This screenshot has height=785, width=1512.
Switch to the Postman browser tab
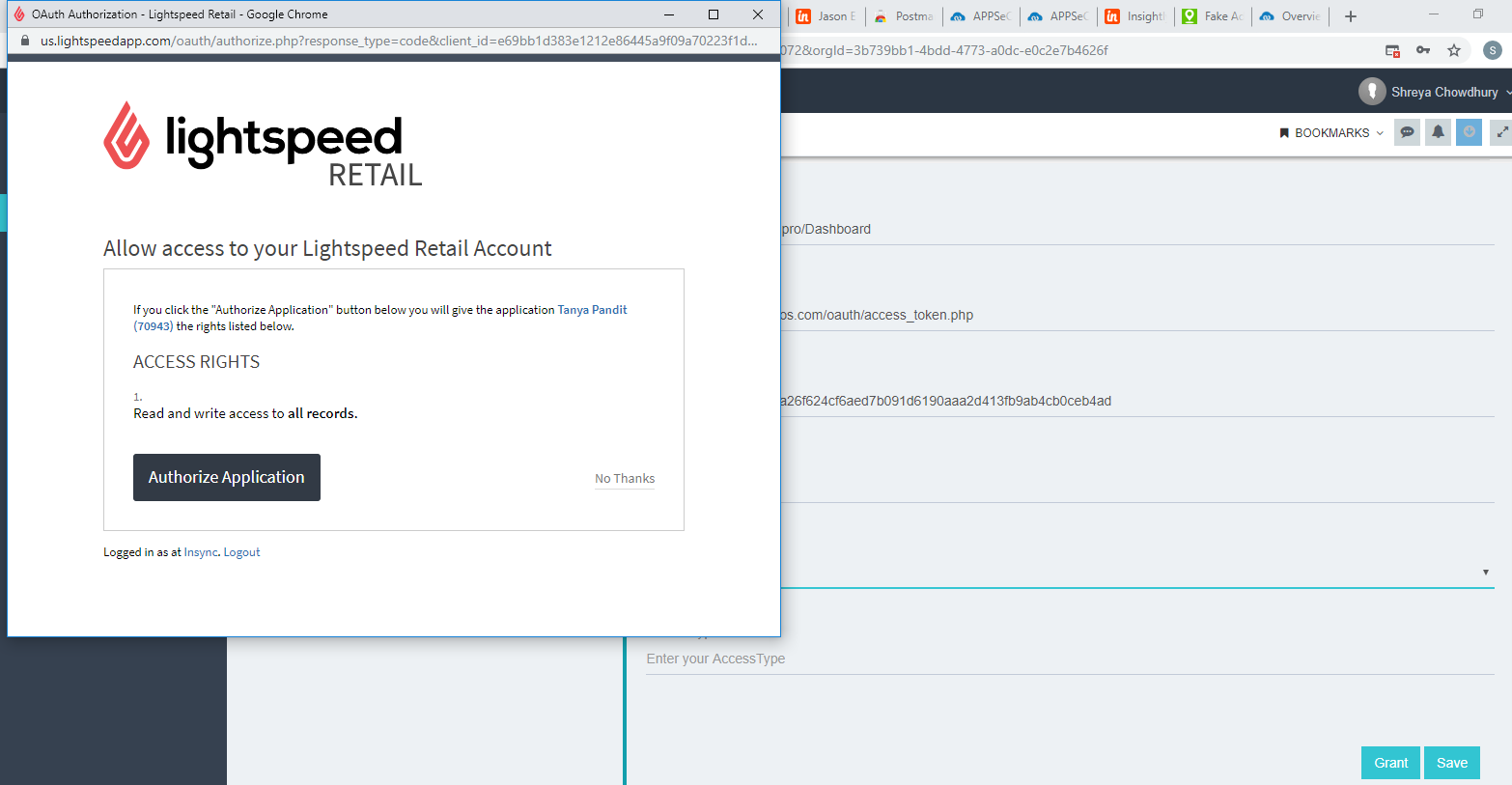(x=904, y=16)
